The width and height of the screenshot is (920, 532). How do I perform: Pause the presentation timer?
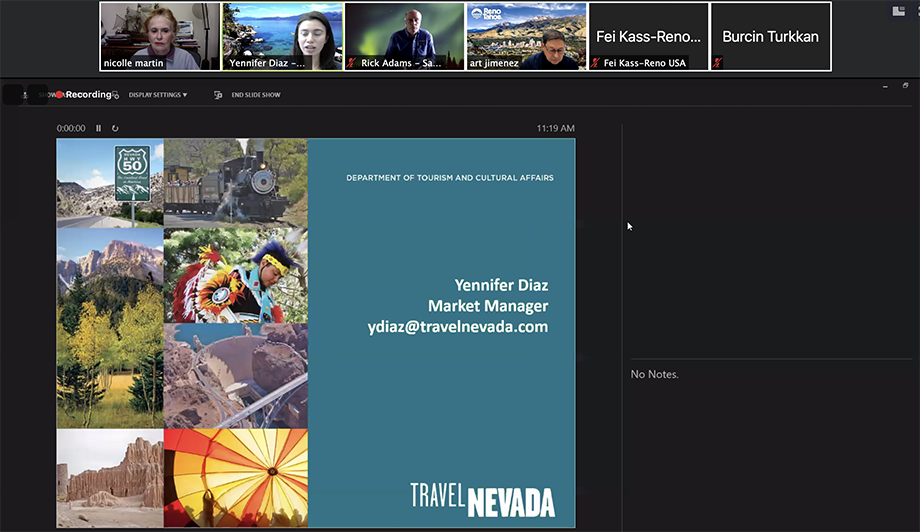99,128
